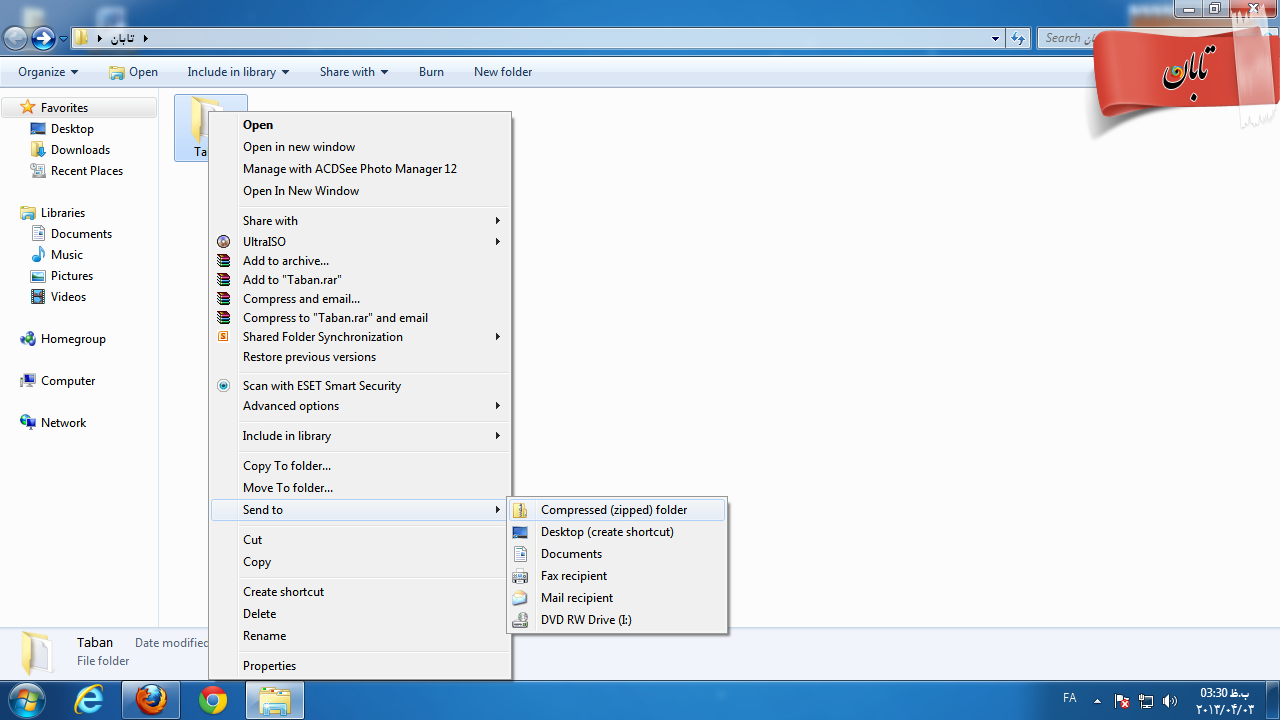Open the Organize dropdown in toolbar

click(48, 72)
